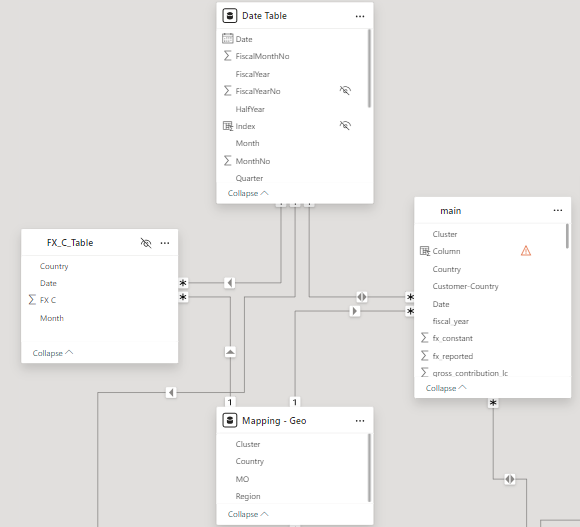Select Region field in Mapping - Geo
The image size is (580, 527).
[248, 496]
